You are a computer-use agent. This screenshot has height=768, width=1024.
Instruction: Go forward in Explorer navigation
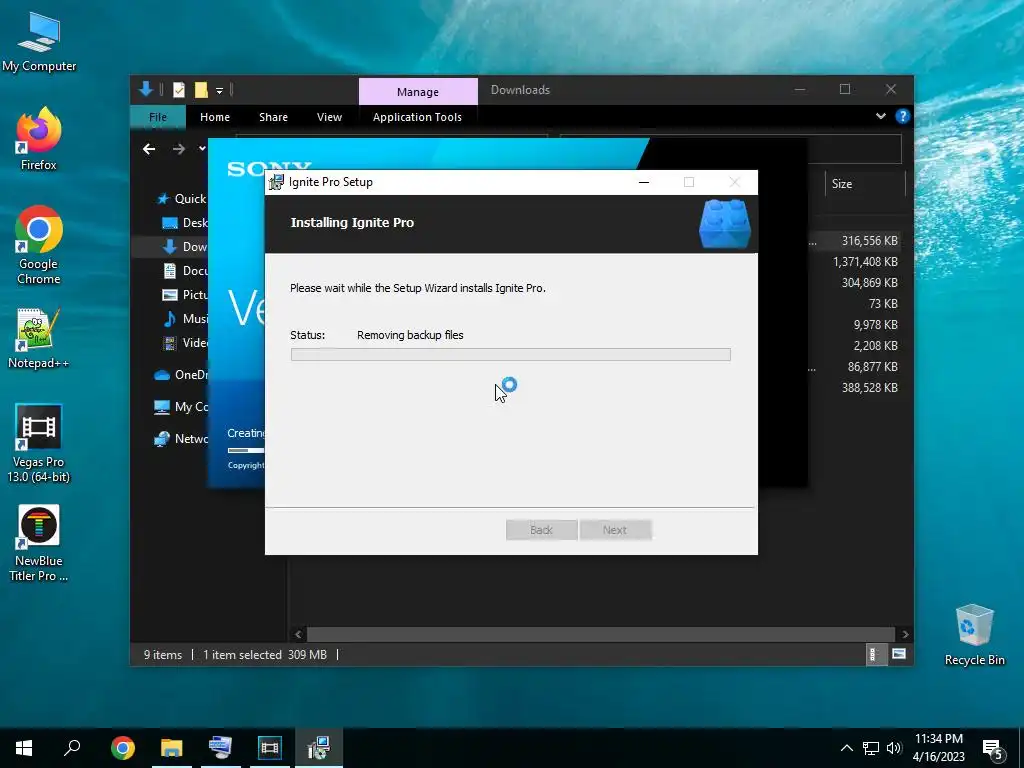[178, 150]
